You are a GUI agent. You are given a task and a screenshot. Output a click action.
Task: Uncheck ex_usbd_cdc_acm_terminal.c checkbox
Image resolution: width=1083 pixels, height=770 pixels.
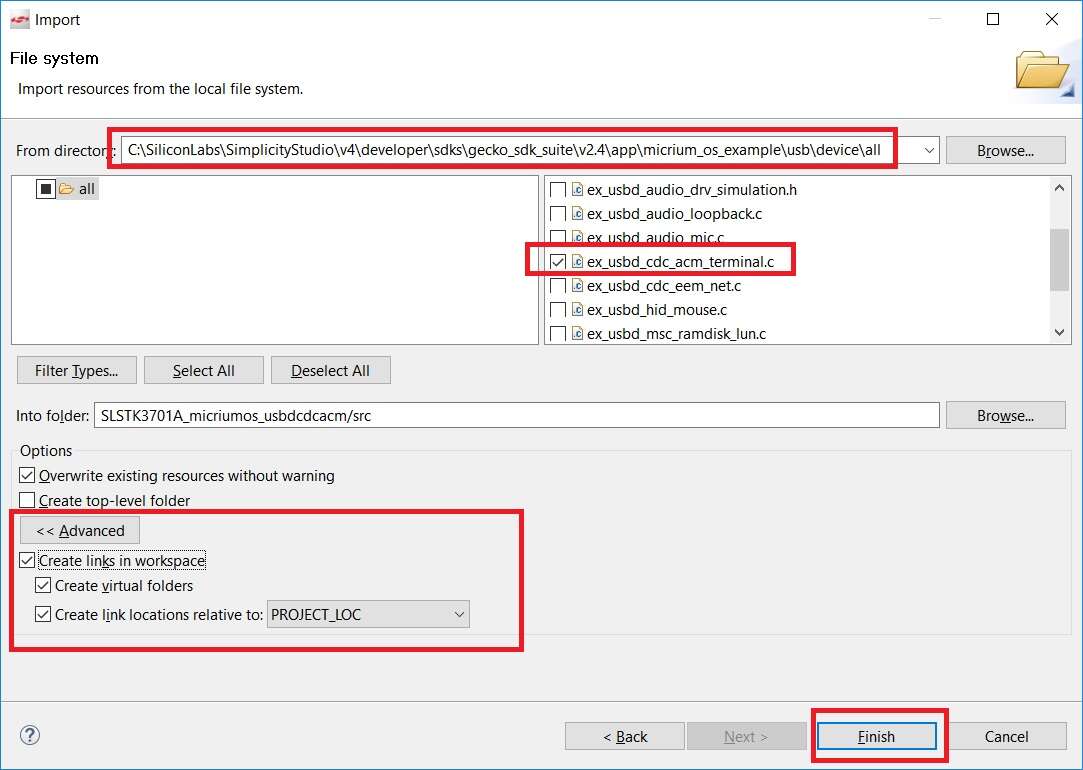[x=557, y=262]
